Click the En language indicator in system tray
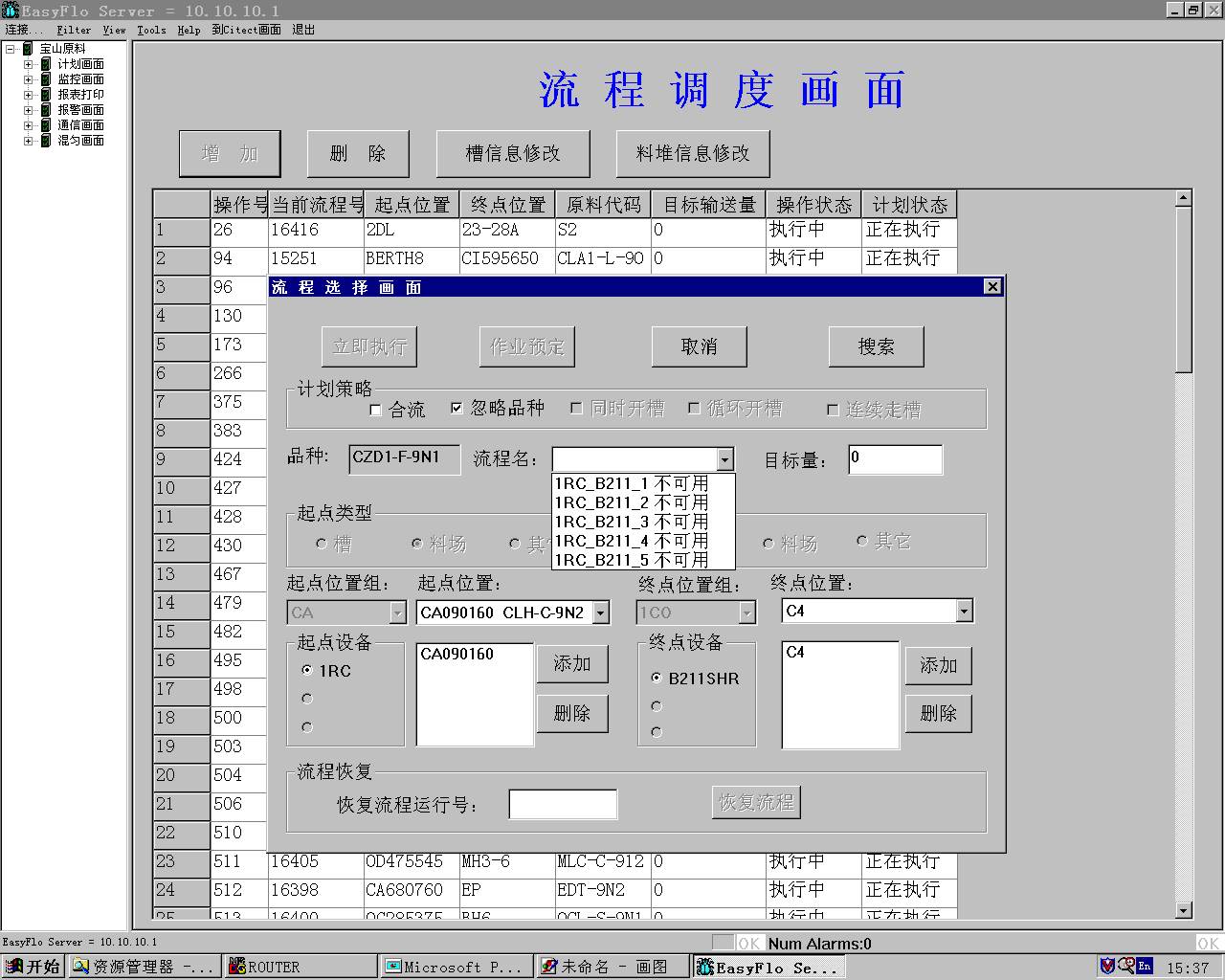This screenshot has height=980, width=1225. 1144,967
